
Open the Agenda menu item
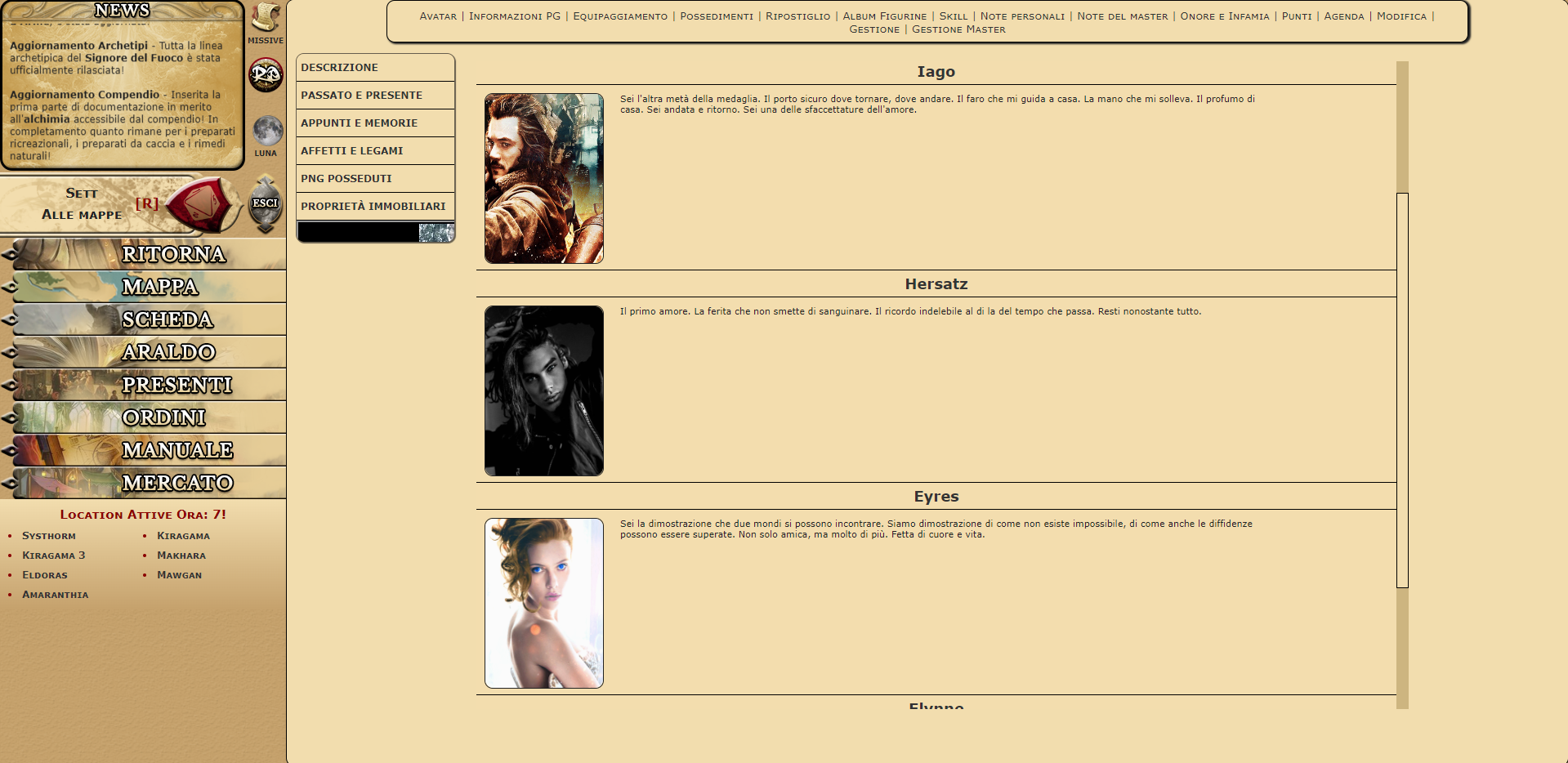[x=1344, y=16]
